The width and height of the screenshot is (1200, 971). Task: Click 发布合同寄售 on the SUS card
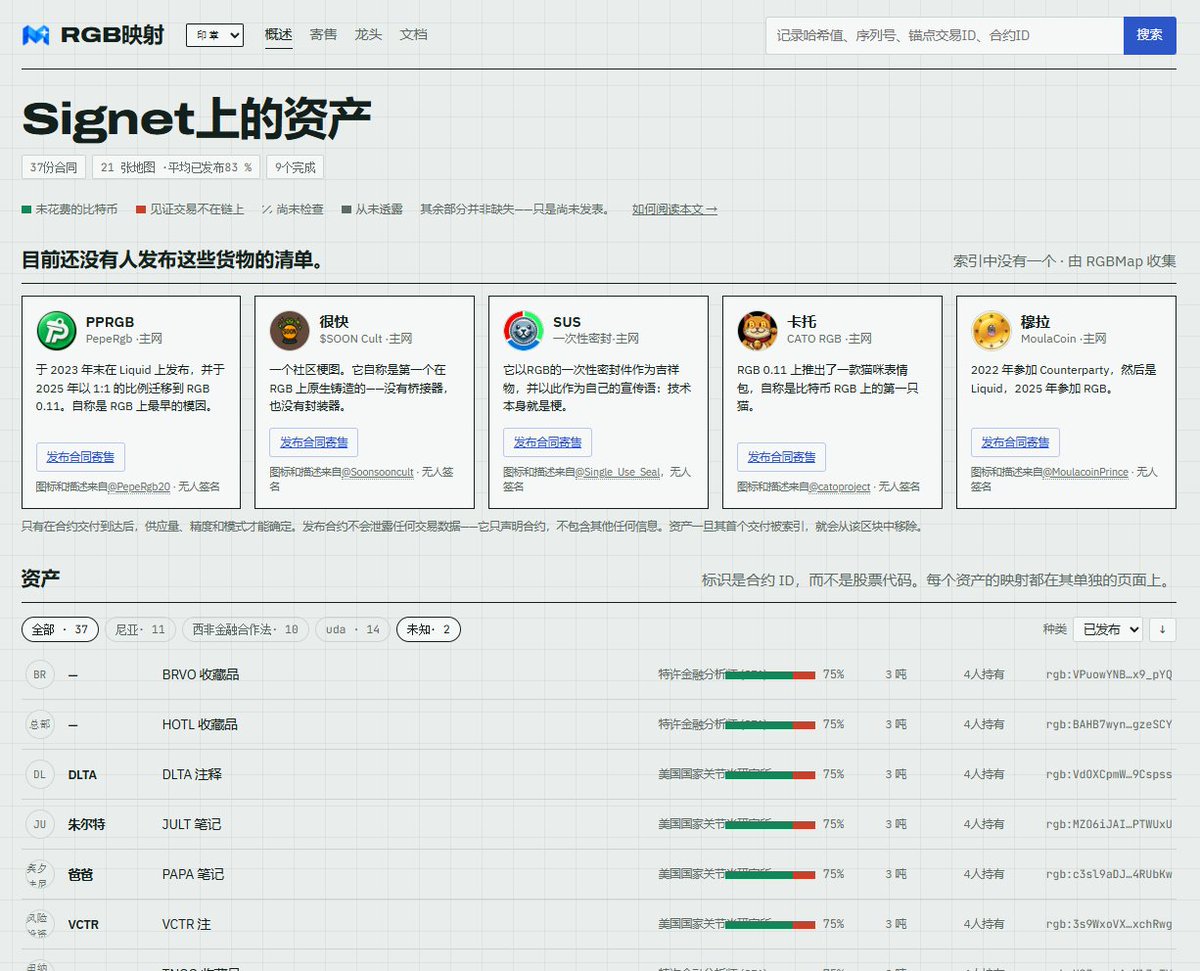(548, 442)
